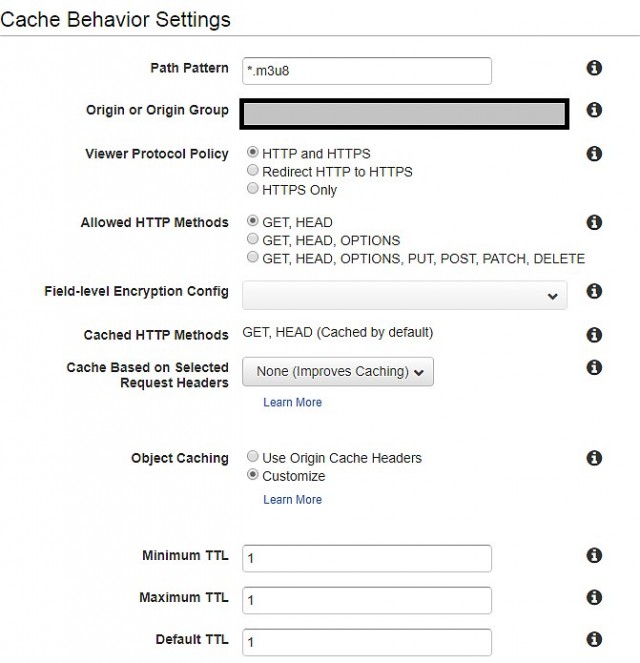Click info icon beside Field-level Encryption Config
The height and width of the screenshot is (663, 640).
(594, 291)
